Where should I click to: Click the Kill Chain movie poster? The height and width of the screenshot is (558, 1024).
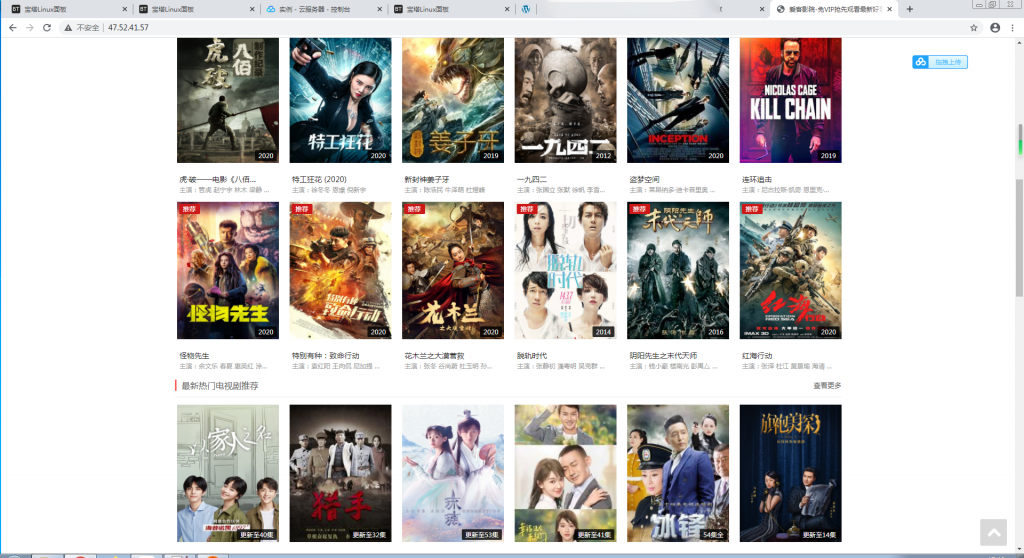[790, 100]
